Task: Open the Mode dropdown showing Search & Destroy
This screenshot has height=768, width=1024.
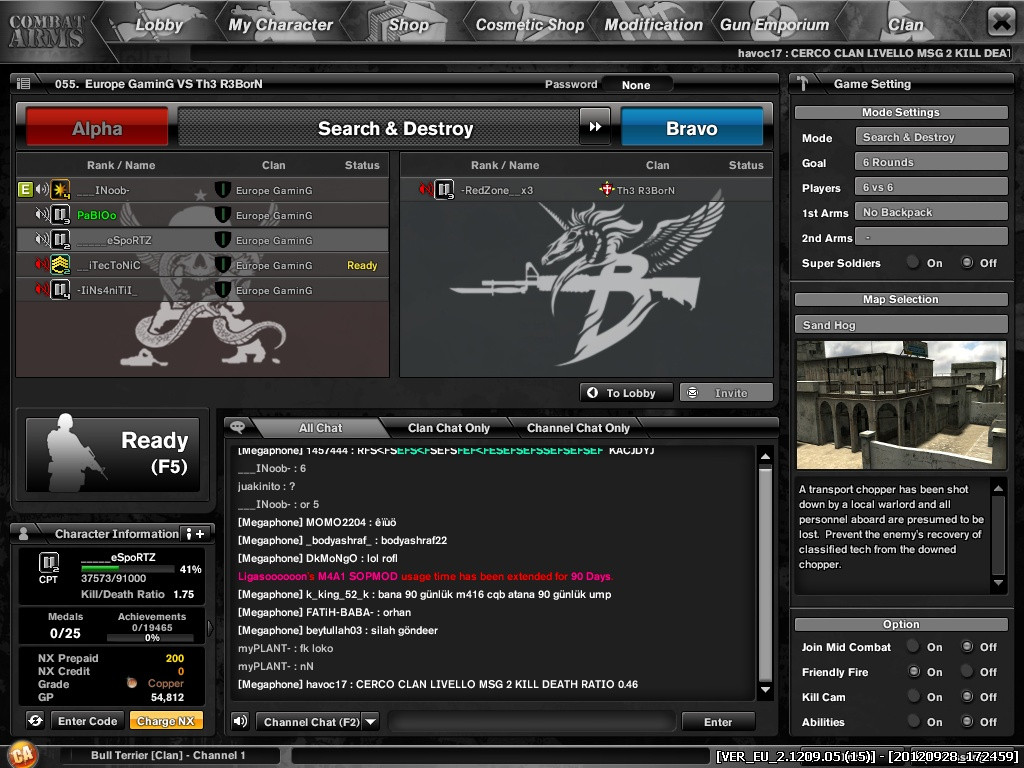Action: pyautogui.click(x=932, y=137)
